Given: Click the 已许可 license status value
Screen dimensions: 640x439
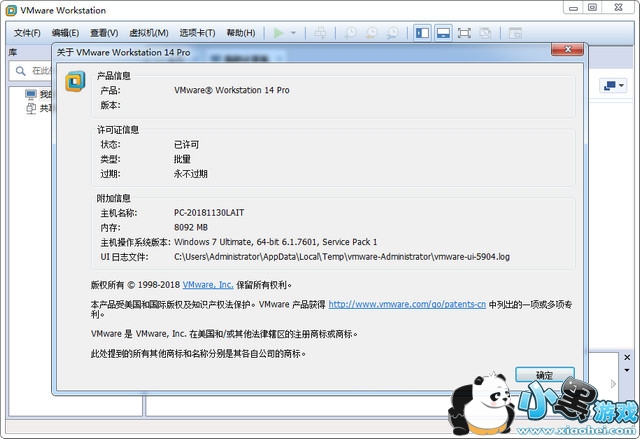Looking at the screenshot, I should (x=187, y=144).
